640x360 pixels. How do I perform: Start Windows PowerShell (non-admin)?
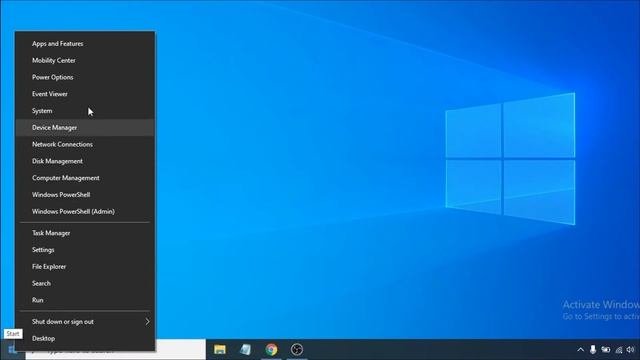click(x=85, y=195)
